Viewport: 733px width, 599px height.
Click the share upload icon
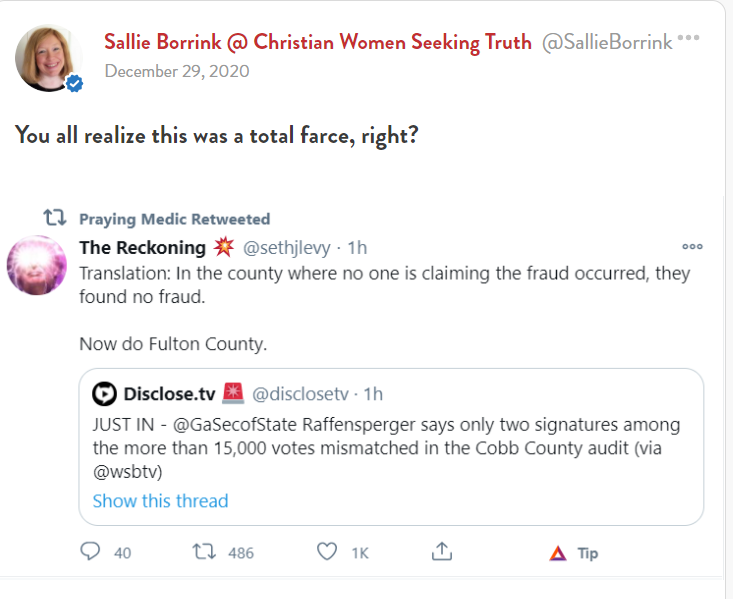click(x=441, y=552)
